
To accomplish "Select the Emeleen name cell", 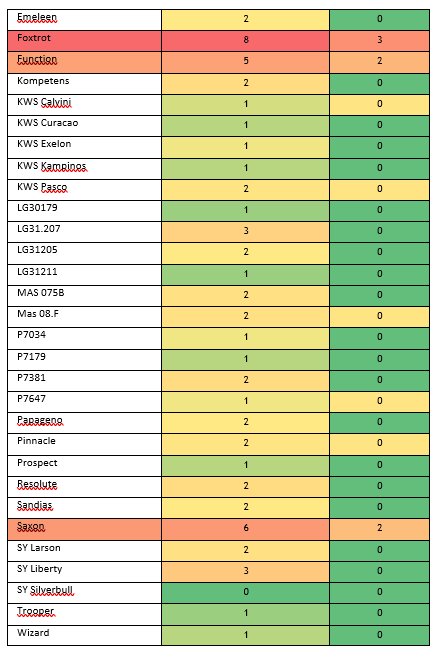I will [x=84, y=20].
